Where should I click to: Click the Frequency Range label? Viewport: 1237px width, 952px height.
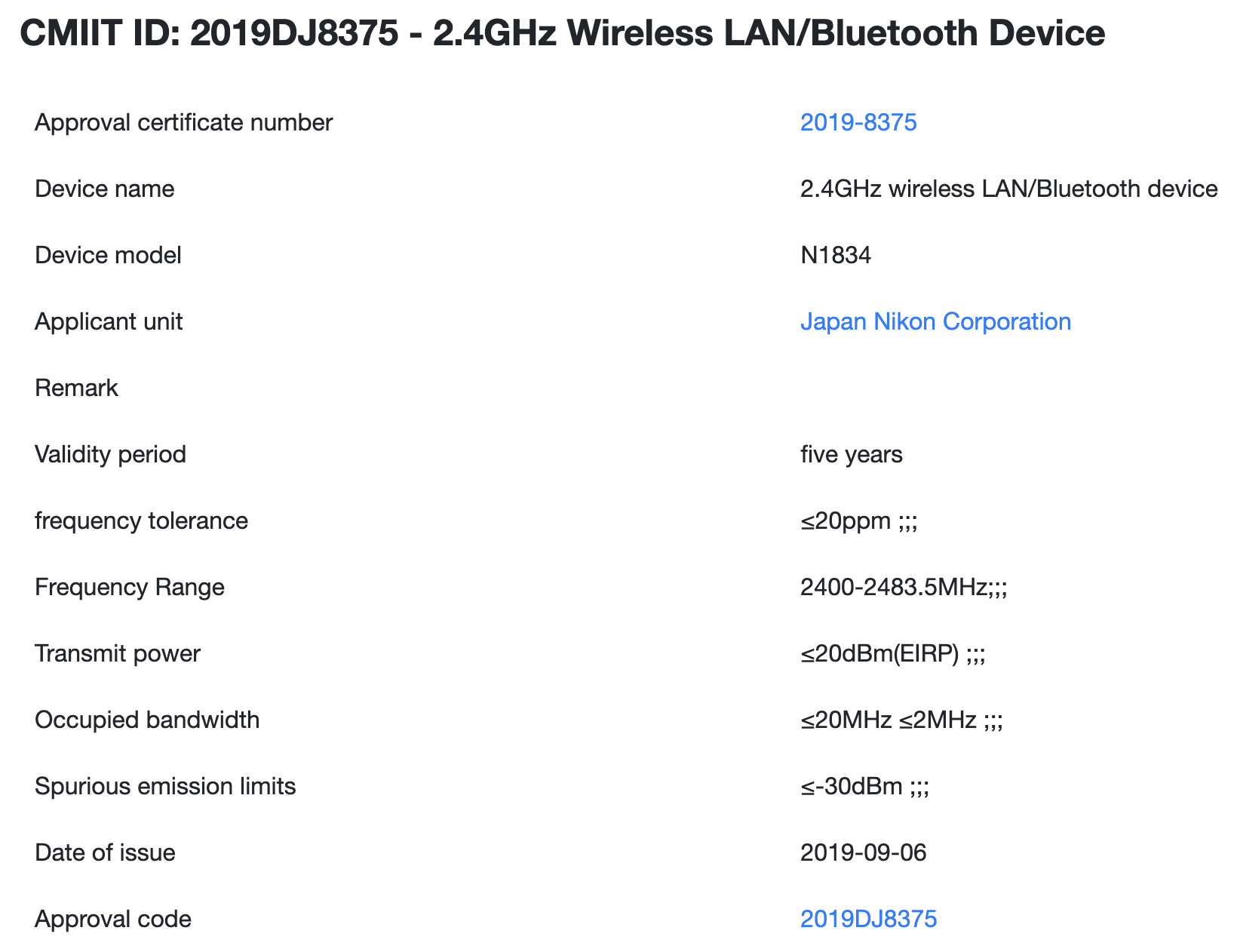130,587
